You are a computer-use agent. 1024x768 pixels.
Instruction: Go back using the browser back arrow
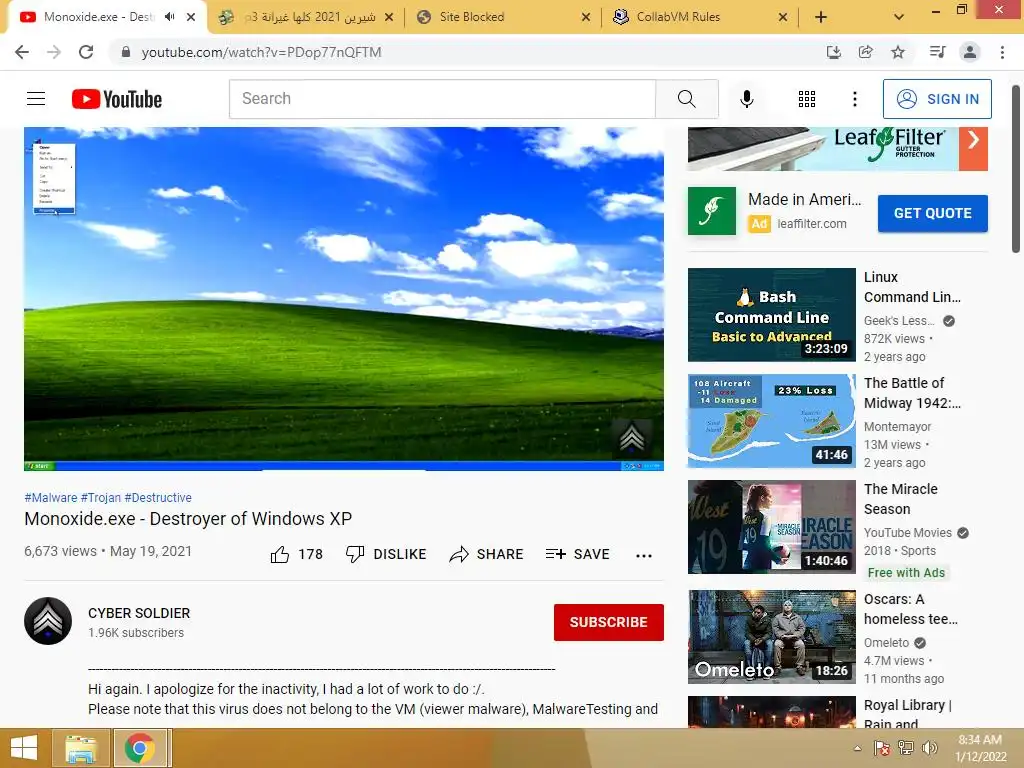(22, 52)
